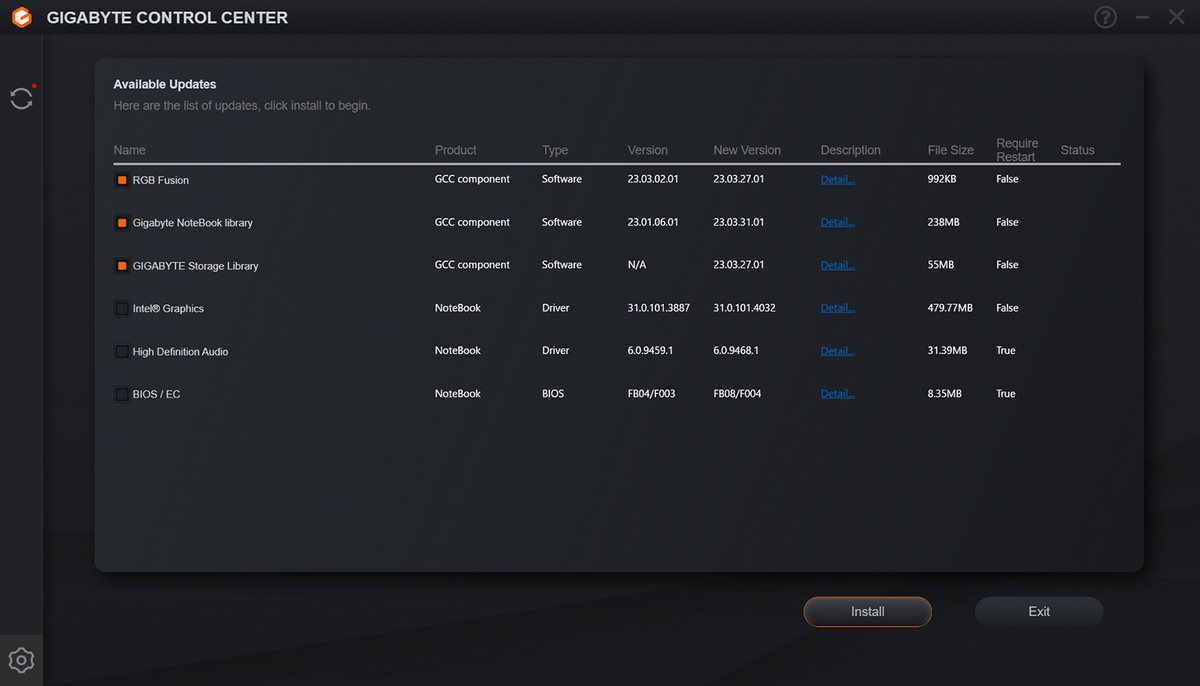Minimize the Gigabyte Control Center window

click(1142, 18)
